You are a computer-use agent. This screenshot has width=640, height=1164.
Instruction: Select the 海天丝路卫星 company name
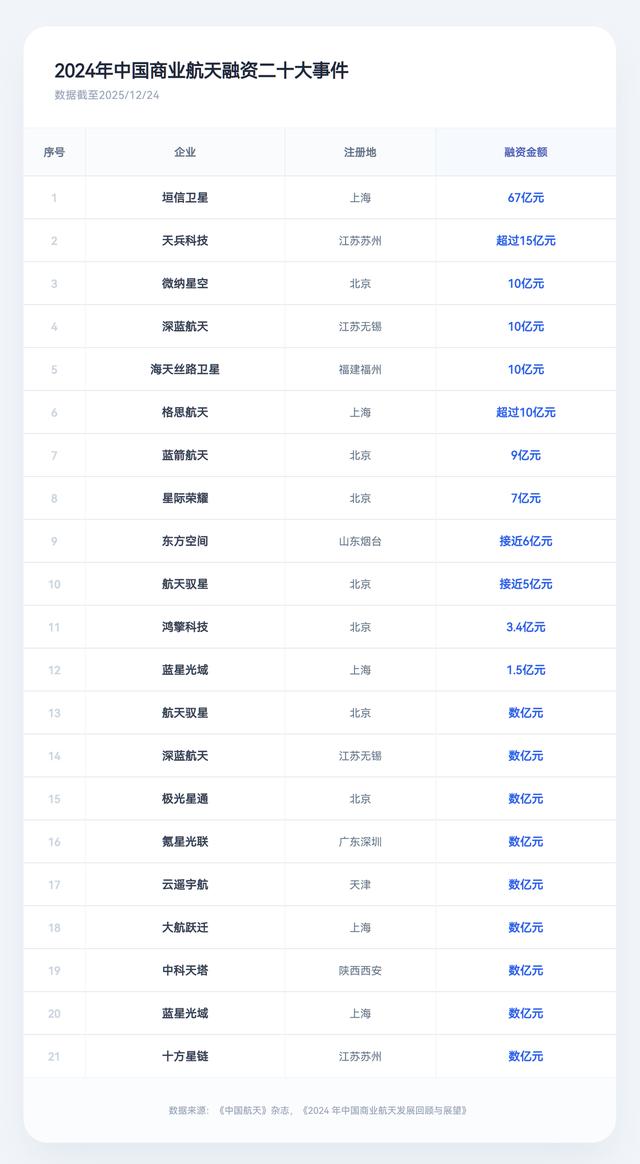(x=185, y=370)
